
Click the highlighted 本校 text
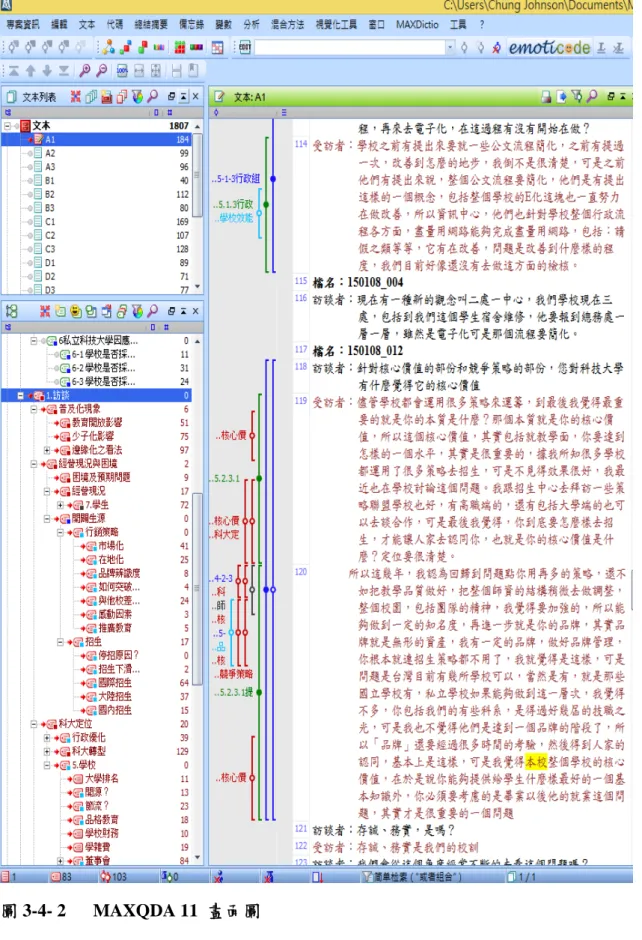click(x=536, y=762)
